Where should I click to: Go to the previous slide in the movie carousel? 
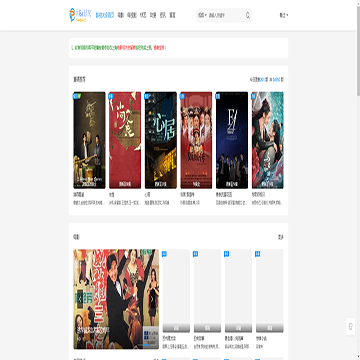coord(79,299)
